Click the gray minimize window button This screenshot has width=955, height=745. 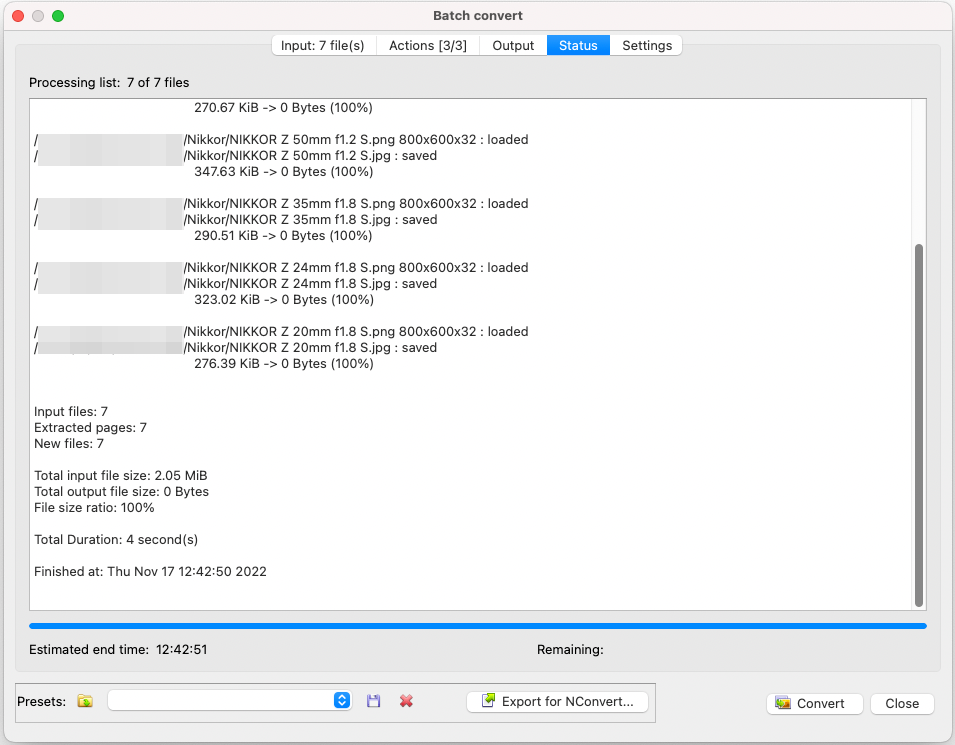(x=38, y=16)
